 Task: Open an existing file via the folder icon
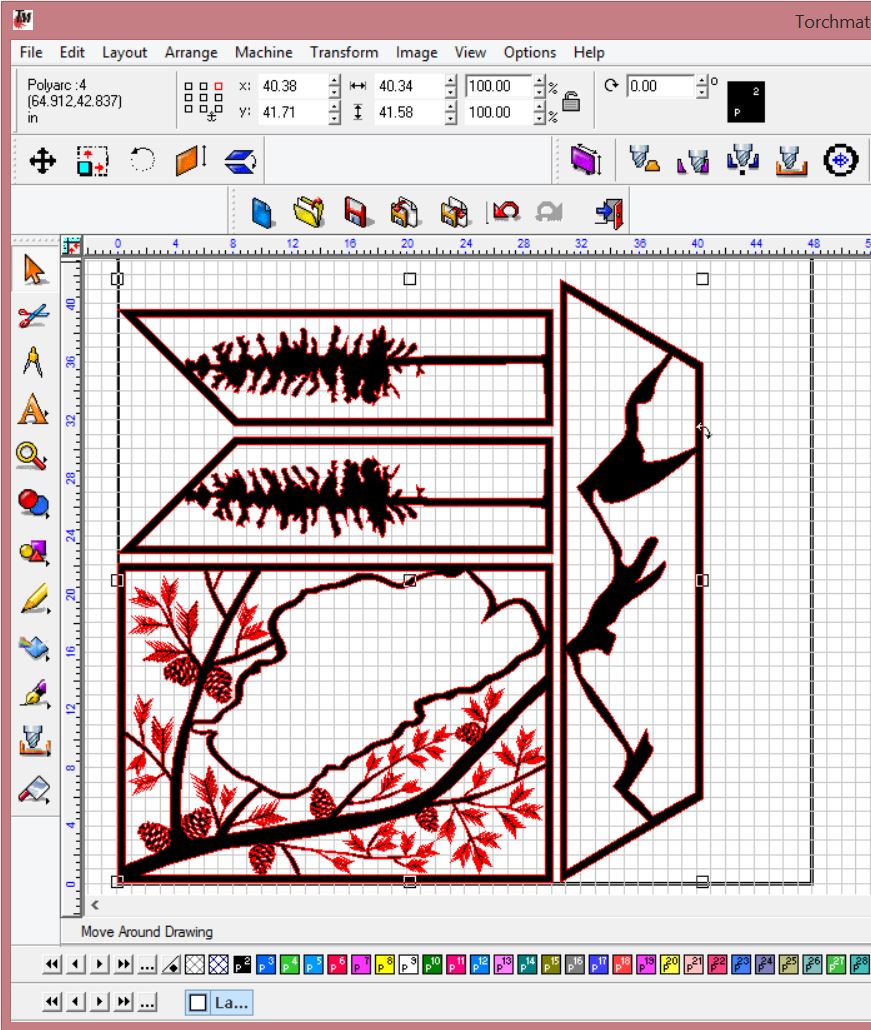point(307,211)
